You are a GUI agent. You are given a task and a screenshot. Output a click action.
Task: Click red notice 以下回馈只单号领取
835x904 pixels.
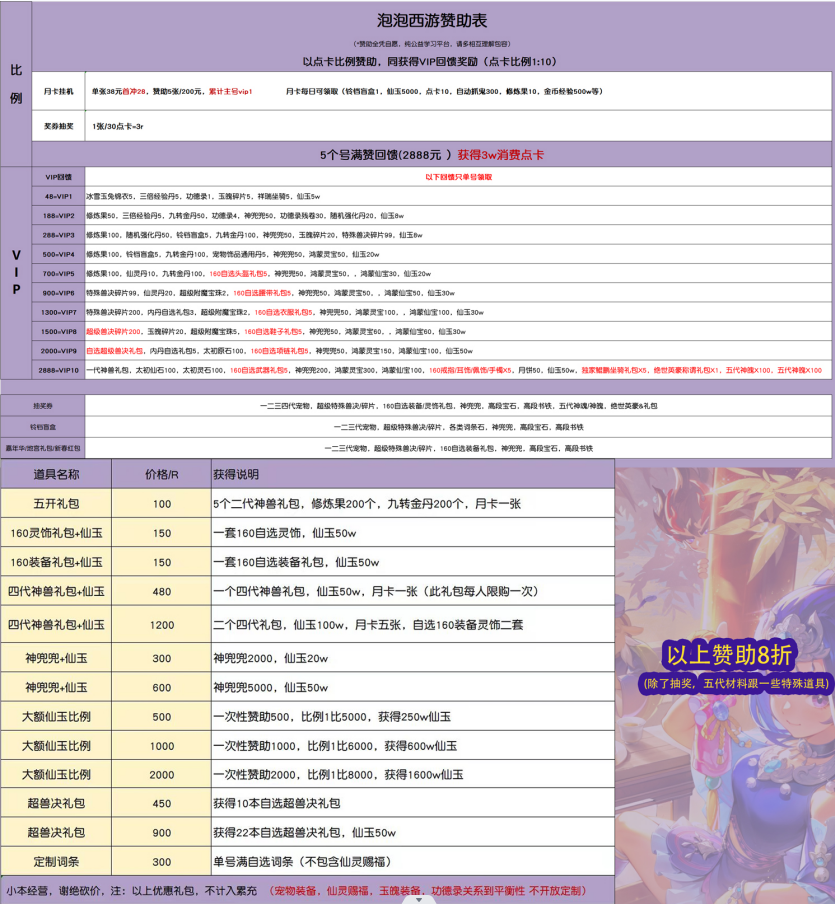coord(458,177)
